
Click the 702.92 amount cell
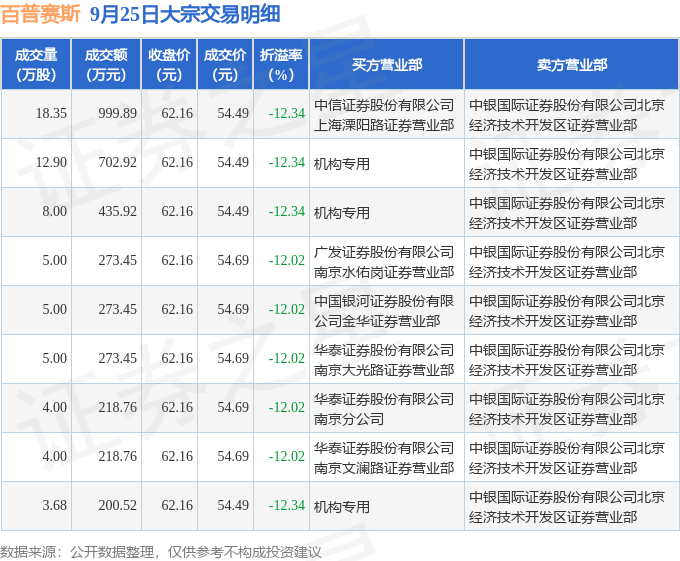pyautogui.click(x=117, y=163)
